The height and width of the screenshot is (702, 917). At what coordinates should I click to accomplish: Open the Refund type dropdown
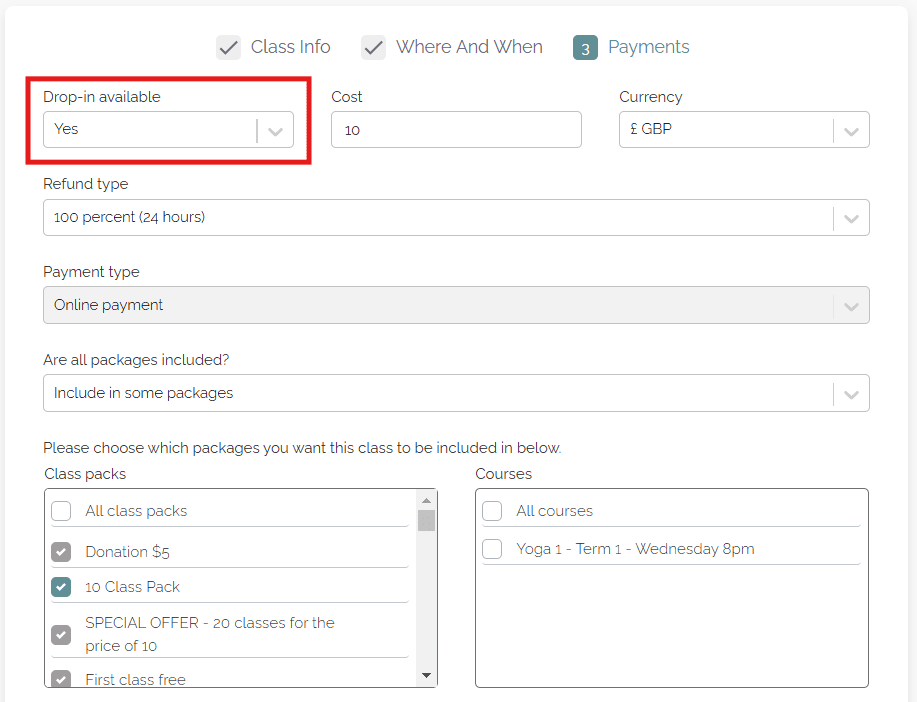pyautogui.click(x=456, y=217)
